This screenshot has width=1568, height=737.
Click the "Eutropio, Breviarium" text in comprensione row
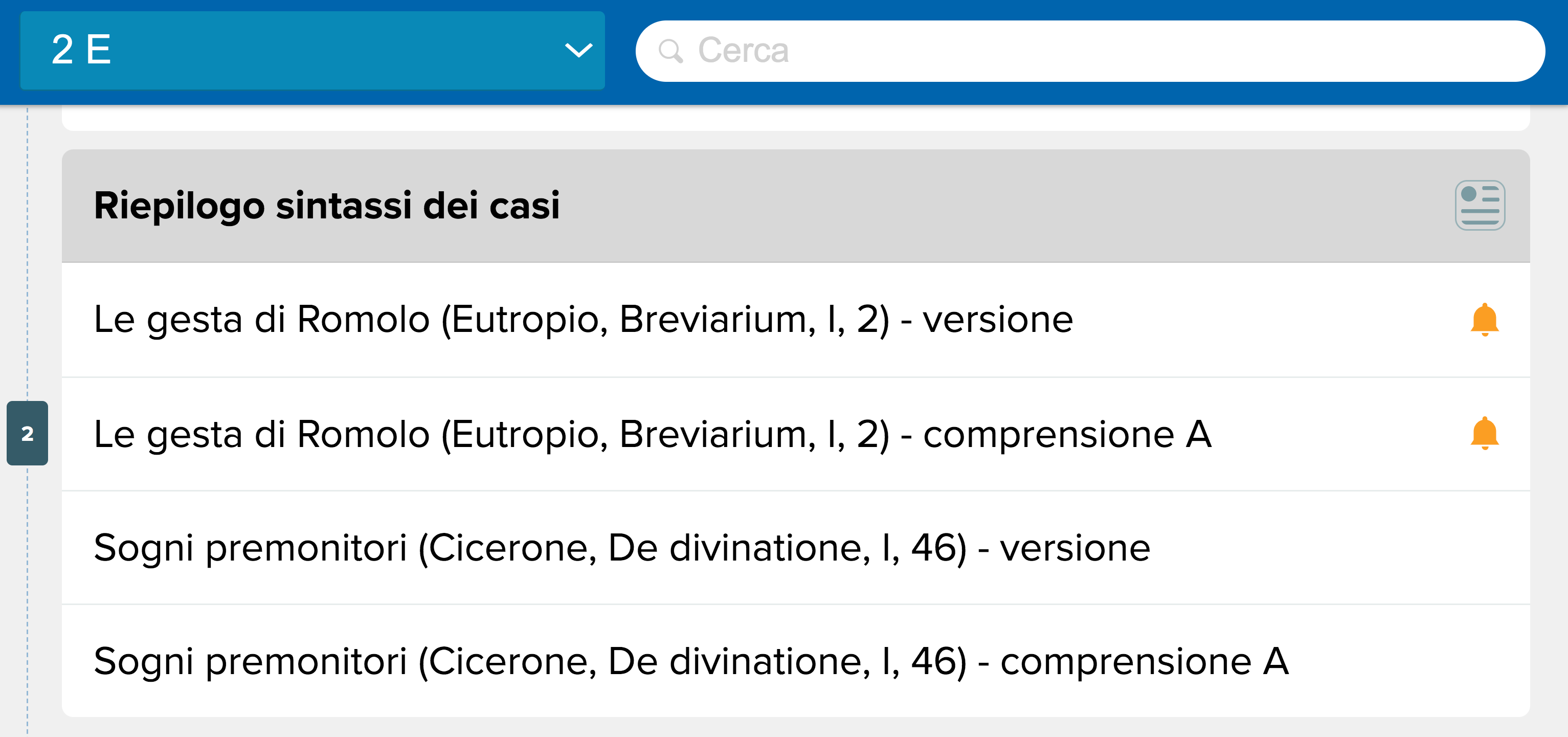631,435
